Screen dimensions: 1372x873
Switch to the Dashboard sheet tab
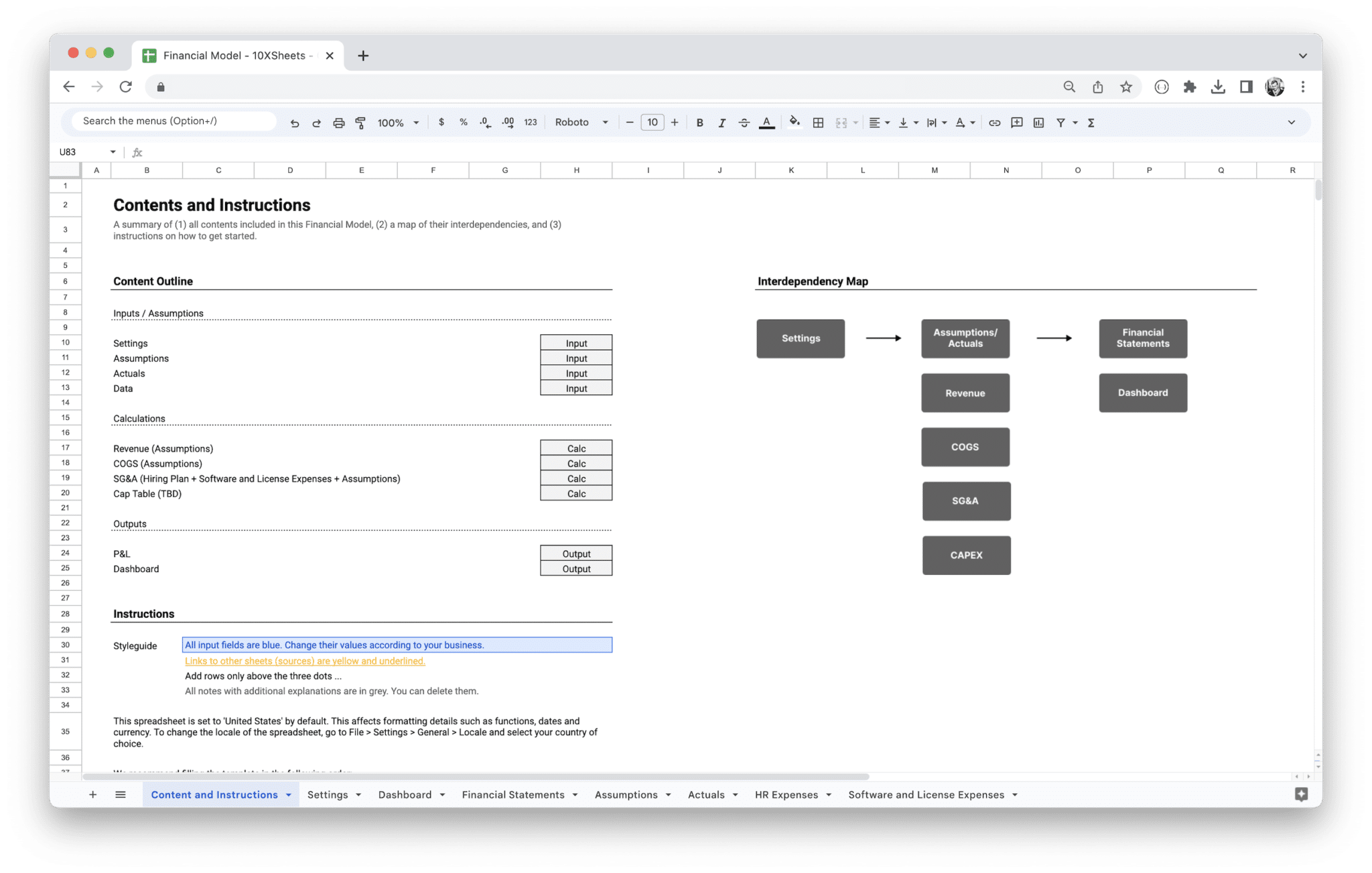click(x=405, y=794)
